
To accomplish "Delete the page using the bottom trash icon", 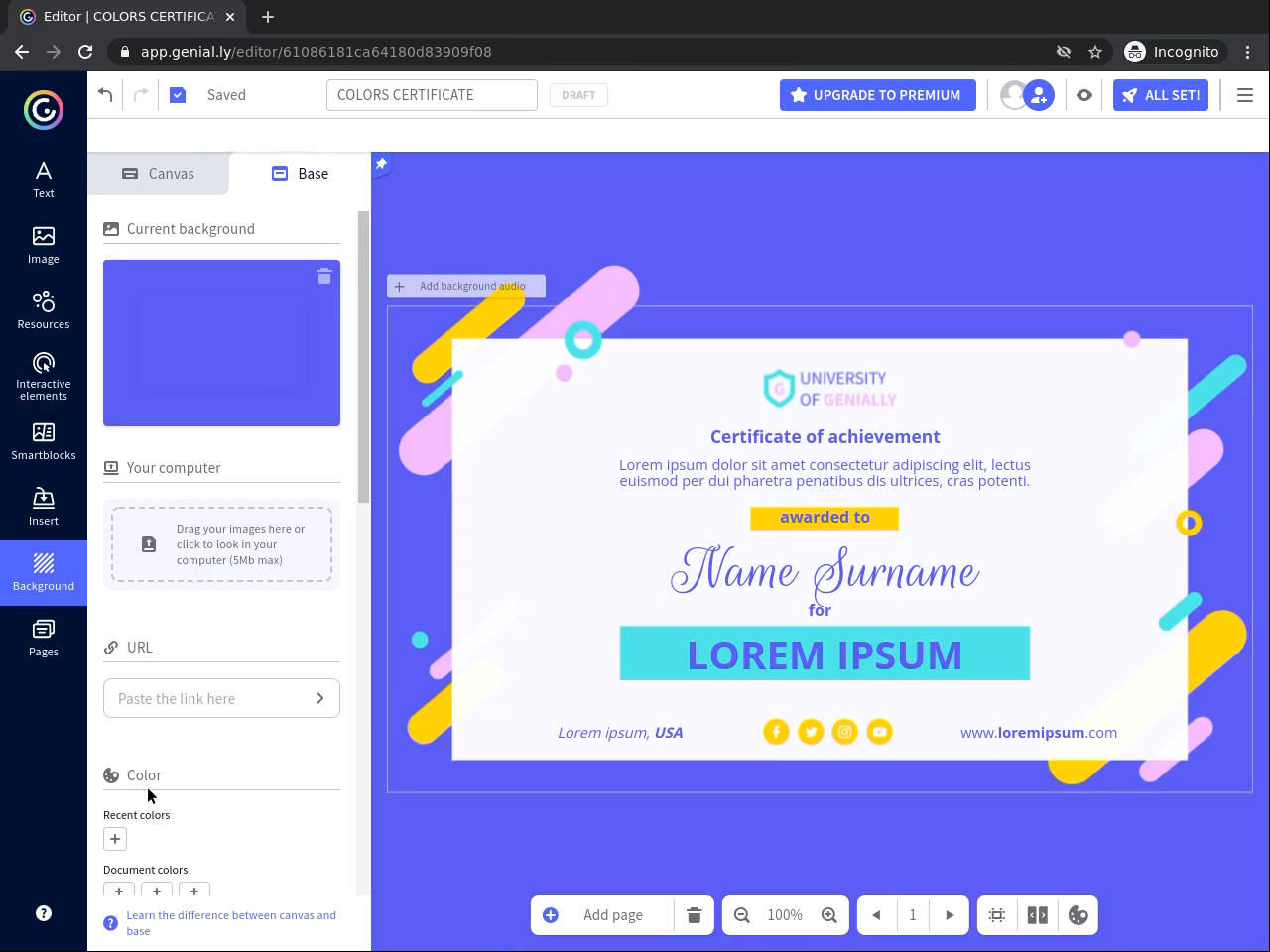I will tap(695, 915).
